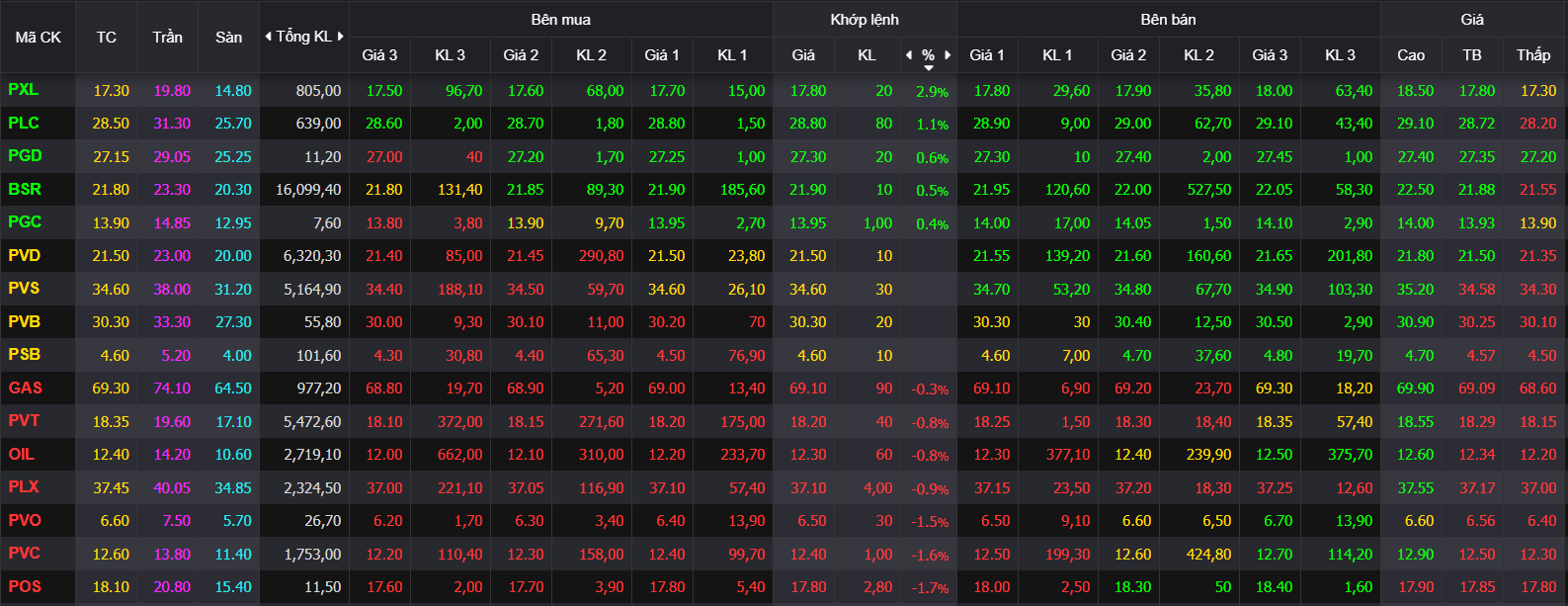
Task: Open stock symbol GAS
Action: pyautogui.click(x=26, y=389)
